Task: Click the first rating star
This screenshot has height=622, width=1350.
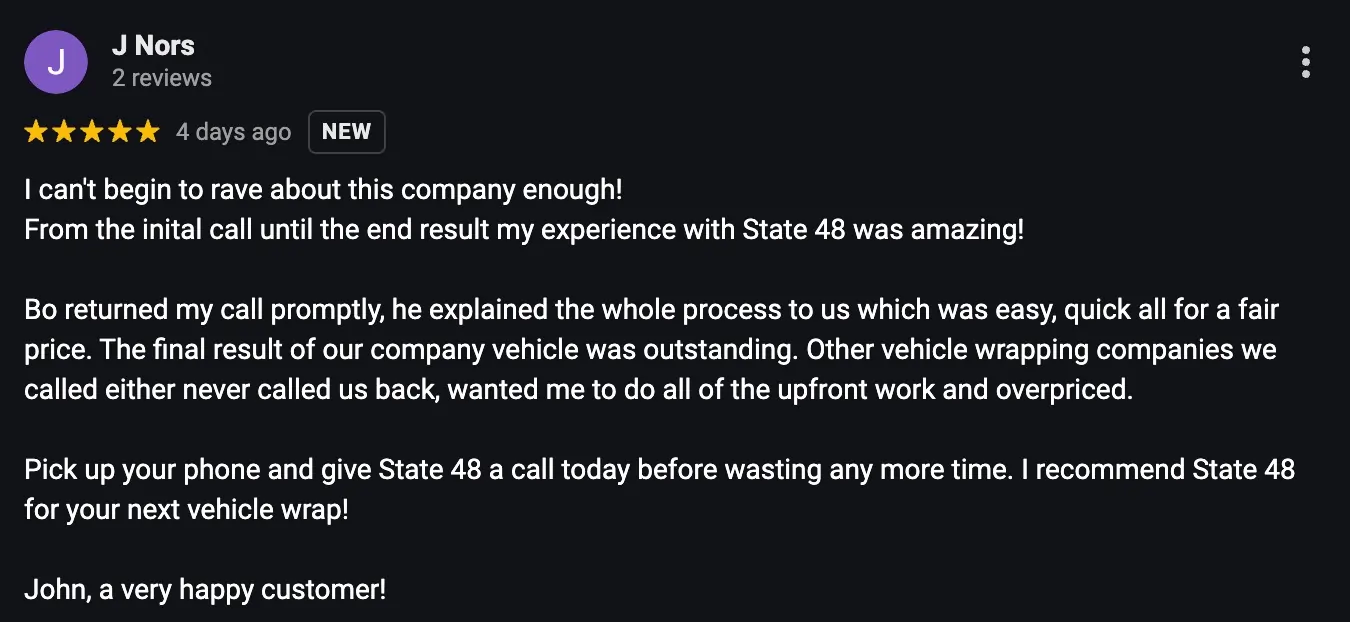Action: click(x=36, y=131)
